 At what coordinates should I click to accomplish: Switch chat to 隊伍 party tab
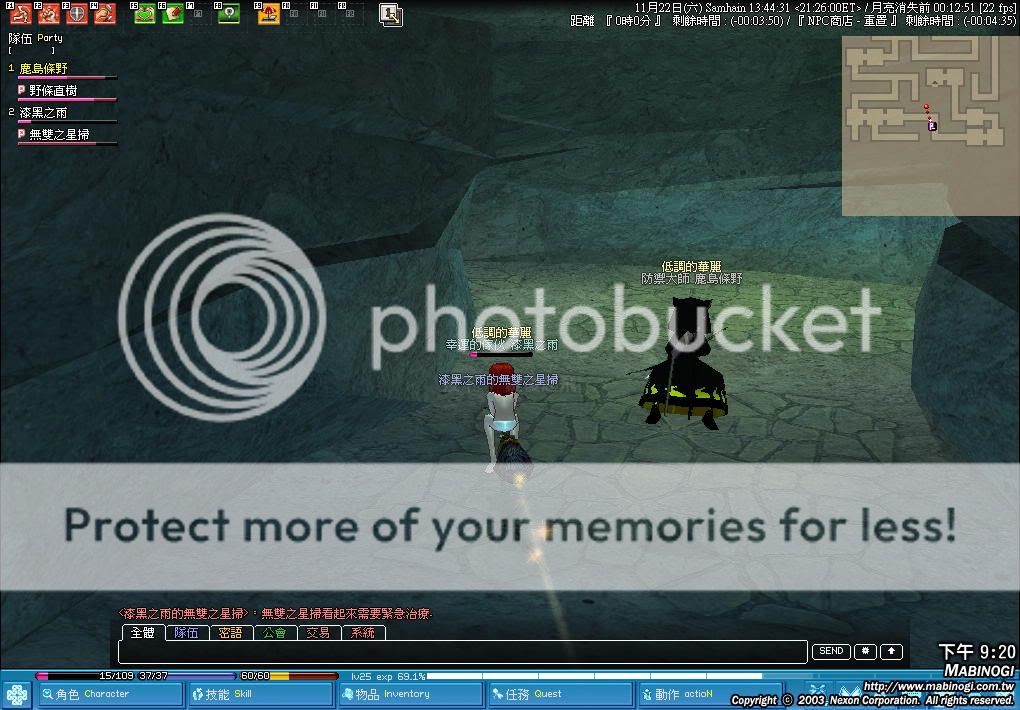point(186,632)
